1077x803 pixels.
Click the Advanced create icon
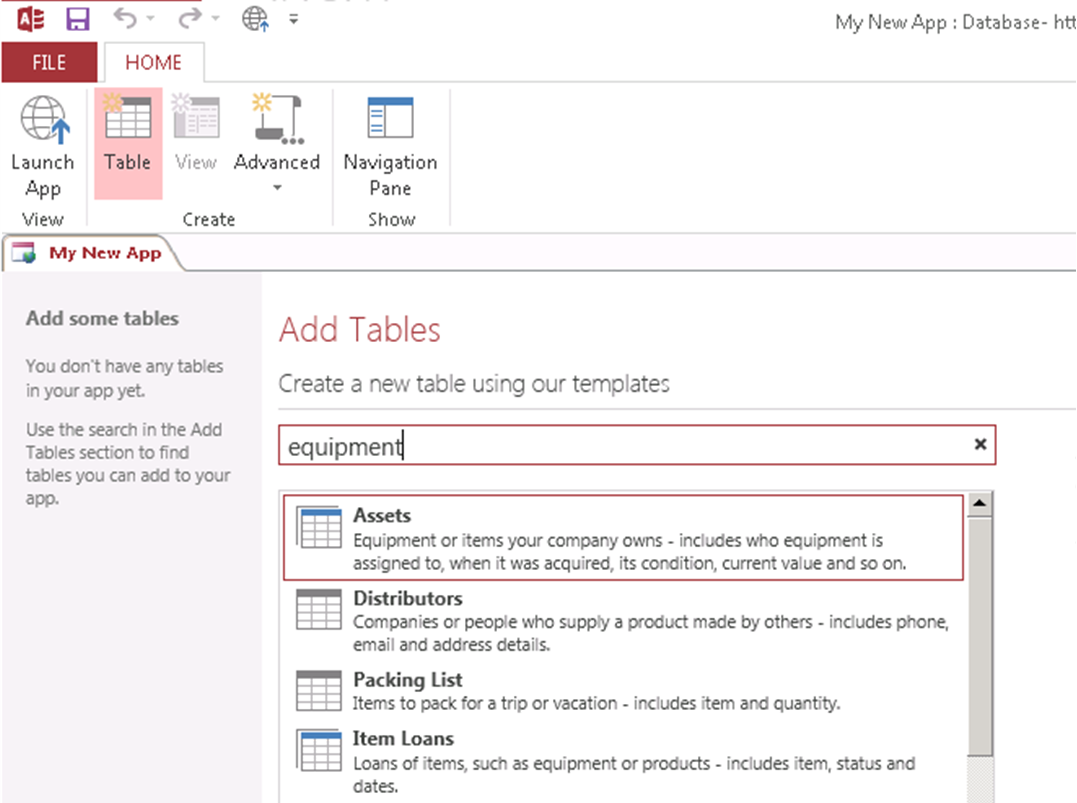pos(277,120)
